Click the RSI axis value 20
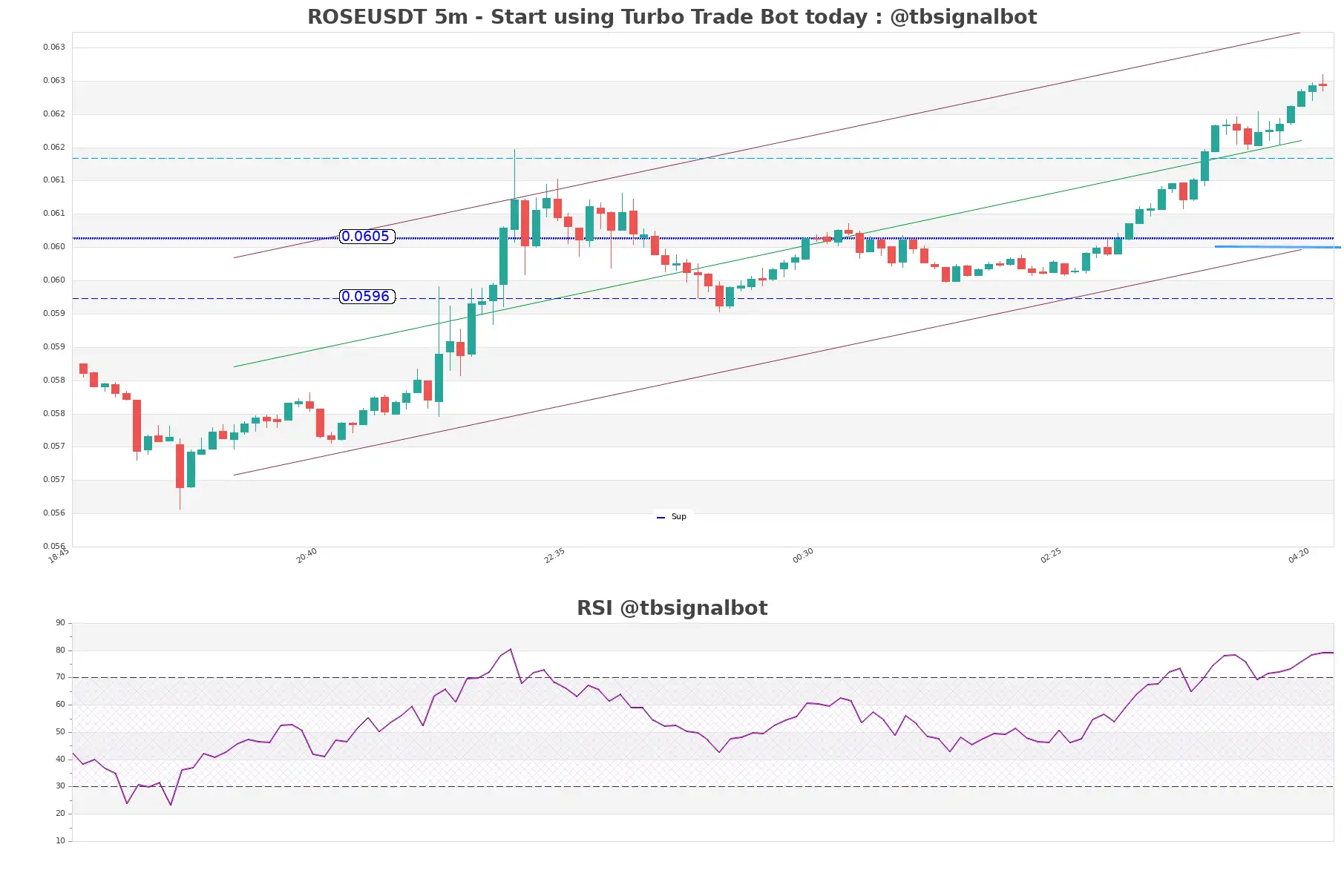Screen dimensions: 1344x896 pos(60,814)
